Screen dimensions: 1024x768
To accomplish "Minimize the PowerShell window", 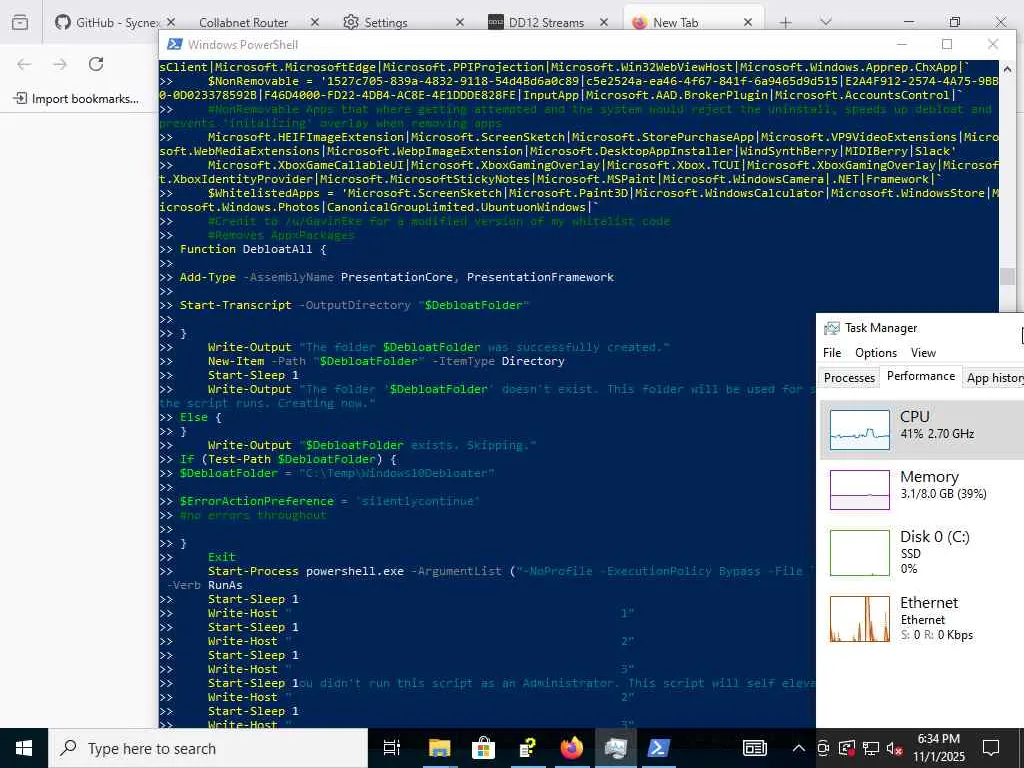I will point(902,44).
